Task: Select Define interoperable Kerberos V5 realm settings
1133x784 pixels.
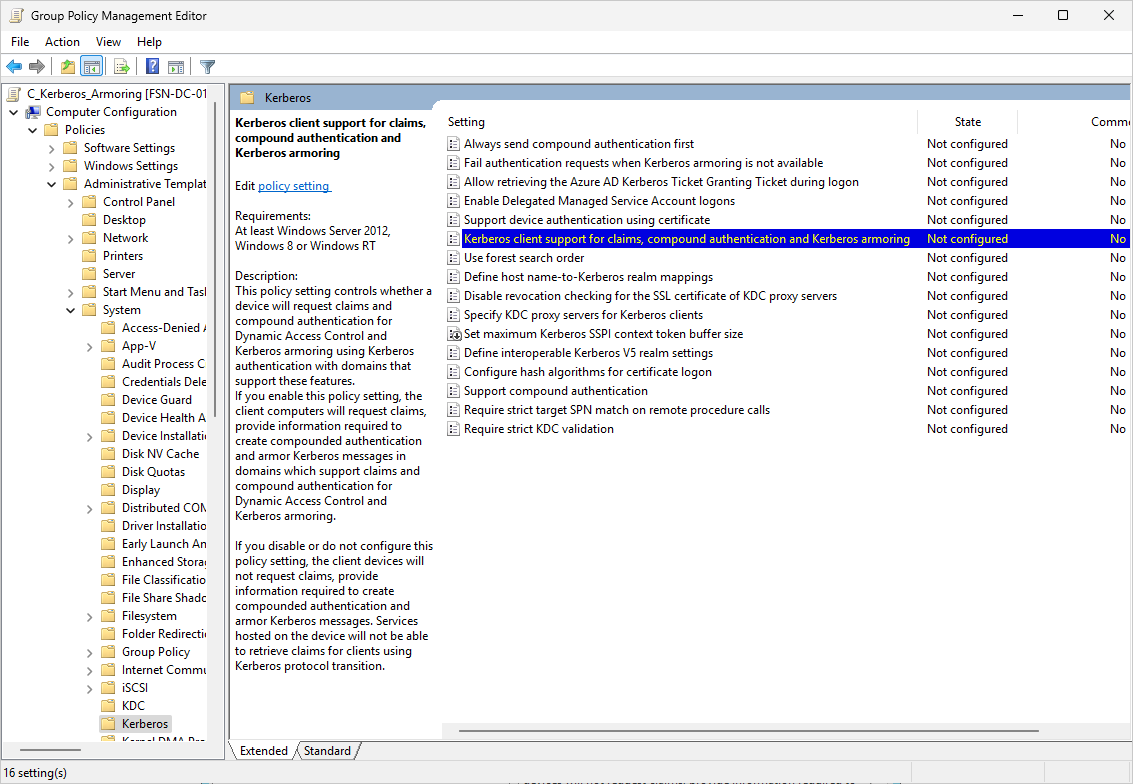Action: pyautogui.click(x=588, y=353)
